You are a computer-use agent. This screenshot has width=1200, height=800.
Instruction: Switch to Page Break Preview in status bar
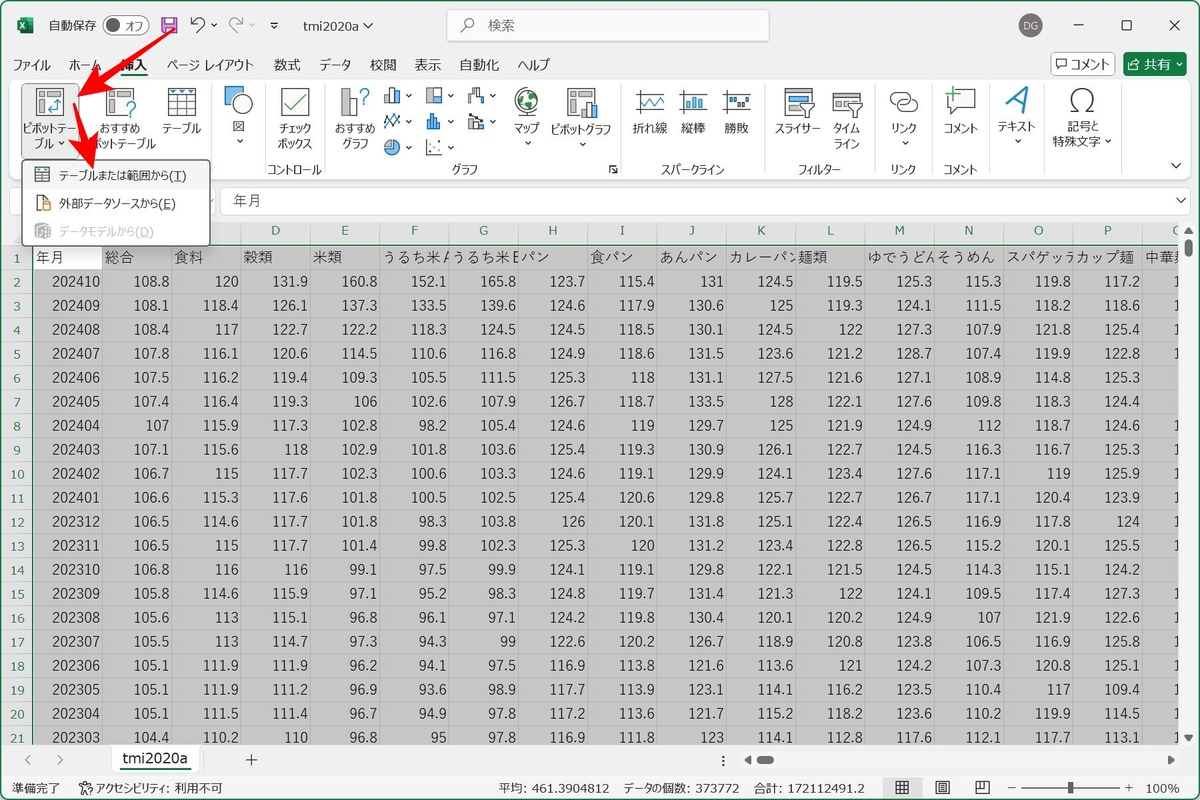tap(982, 788)
